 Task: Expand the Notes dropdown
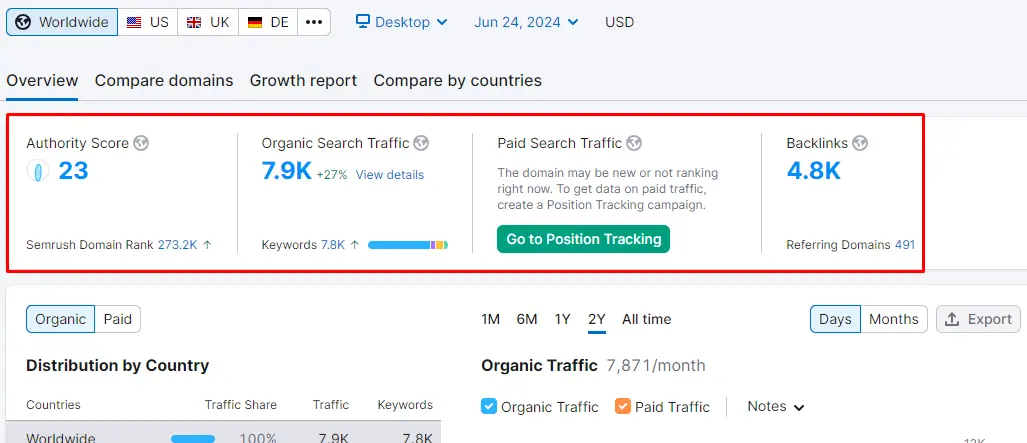pos(775,406)
